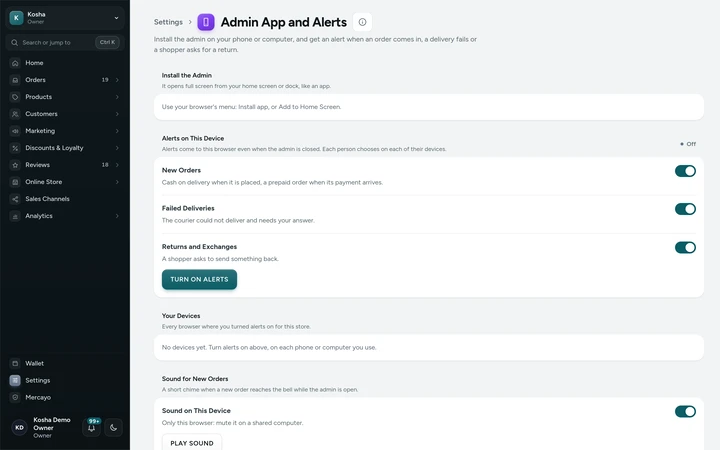Click the Settings sliders icon
Viewport: 720px width, 450px height.
(x=15, y=380)
